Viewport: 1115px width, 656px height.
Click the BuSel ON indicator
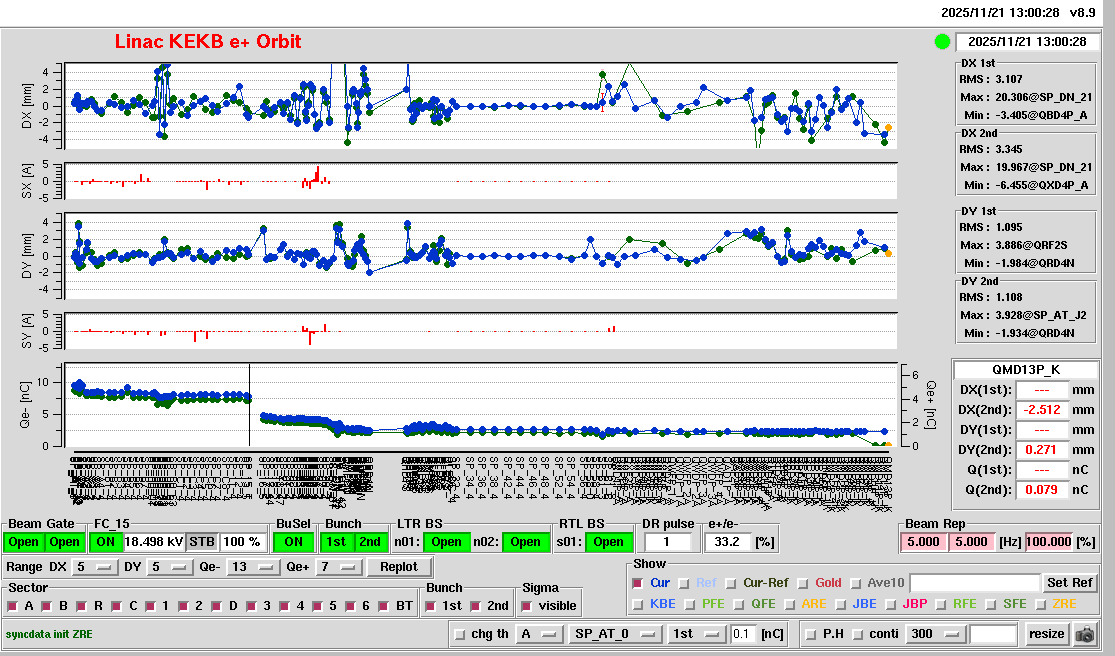click(292, 542)
